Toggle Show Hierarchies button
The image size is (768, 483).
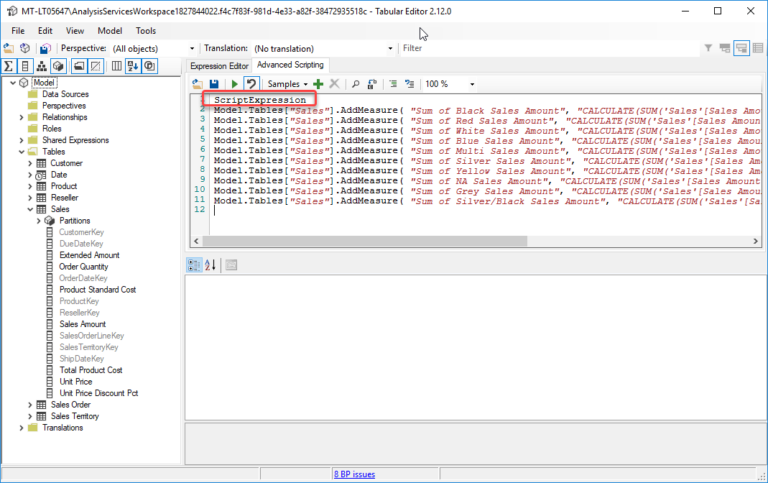coord(42,66)
